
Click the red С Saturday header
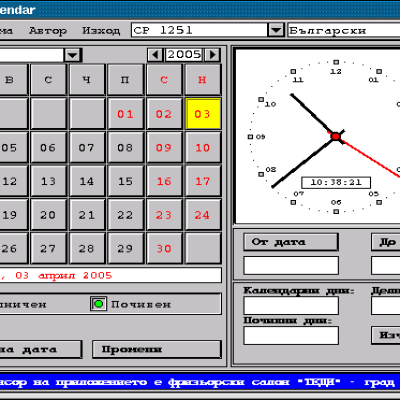click(x=164, y=80)
